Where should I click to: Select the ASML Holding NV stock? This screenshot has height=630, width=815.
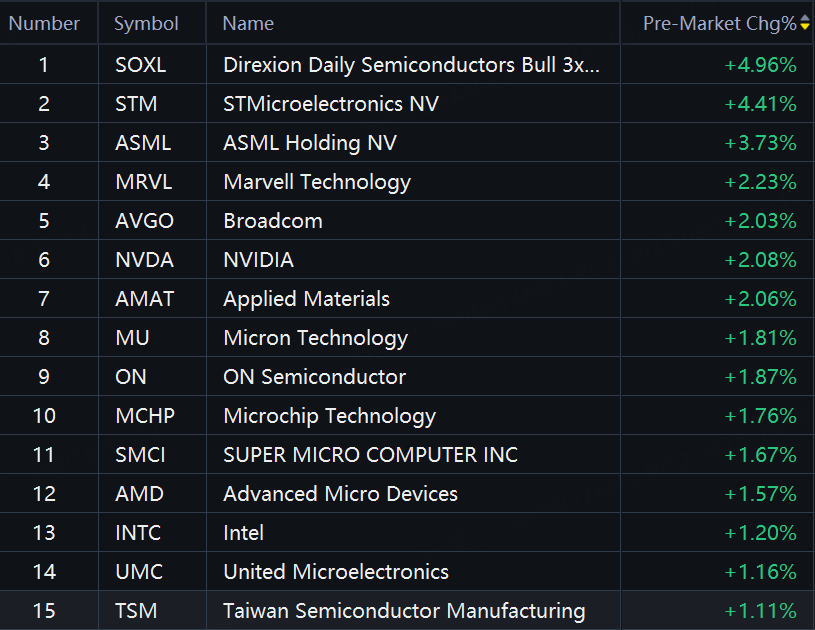pyautogui.click(x=310, y=143)
